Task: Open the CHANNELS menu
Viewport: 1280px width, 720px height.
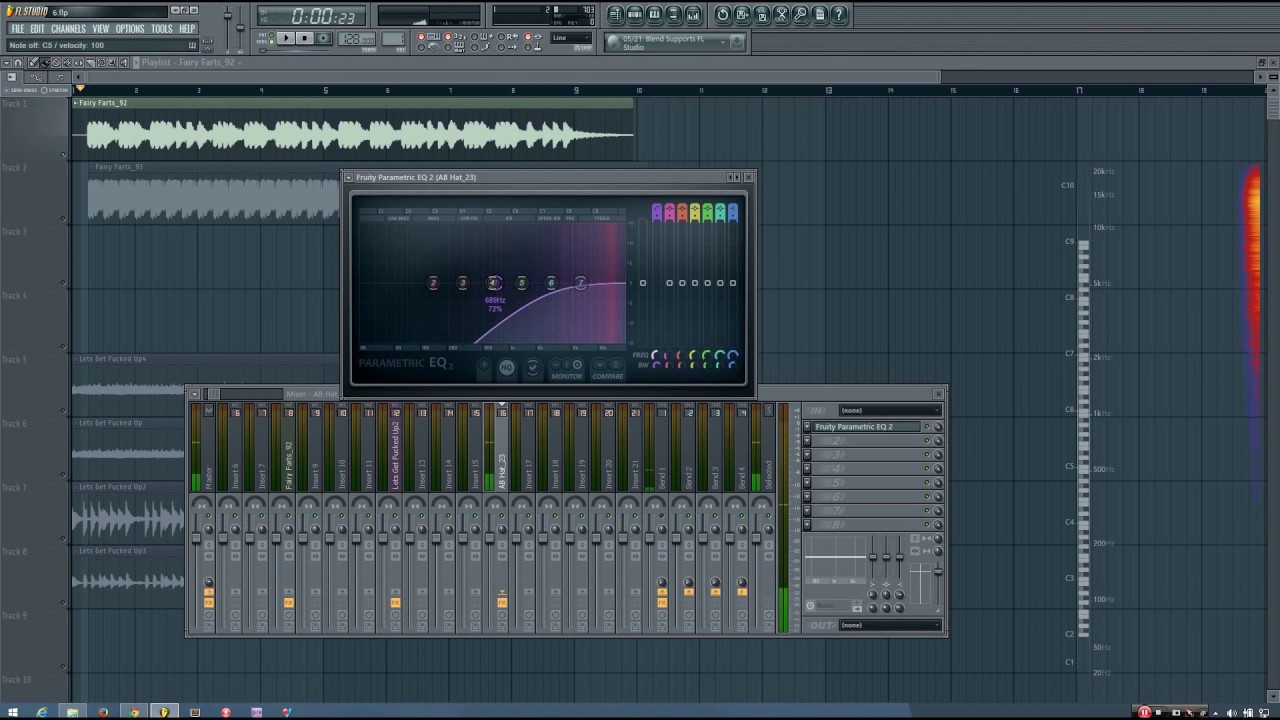Action: (x=68, y=29)
